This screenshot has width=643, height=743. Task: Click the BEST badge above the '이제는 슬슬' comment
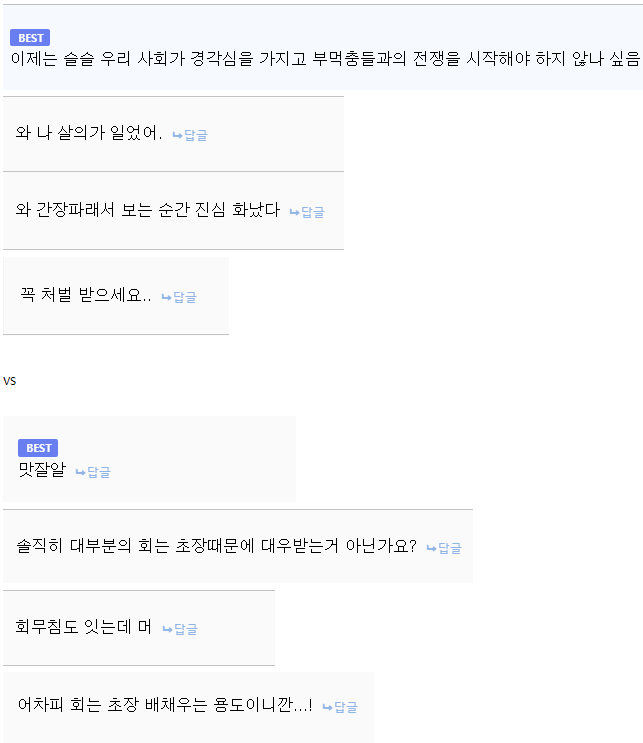[31, 38]
